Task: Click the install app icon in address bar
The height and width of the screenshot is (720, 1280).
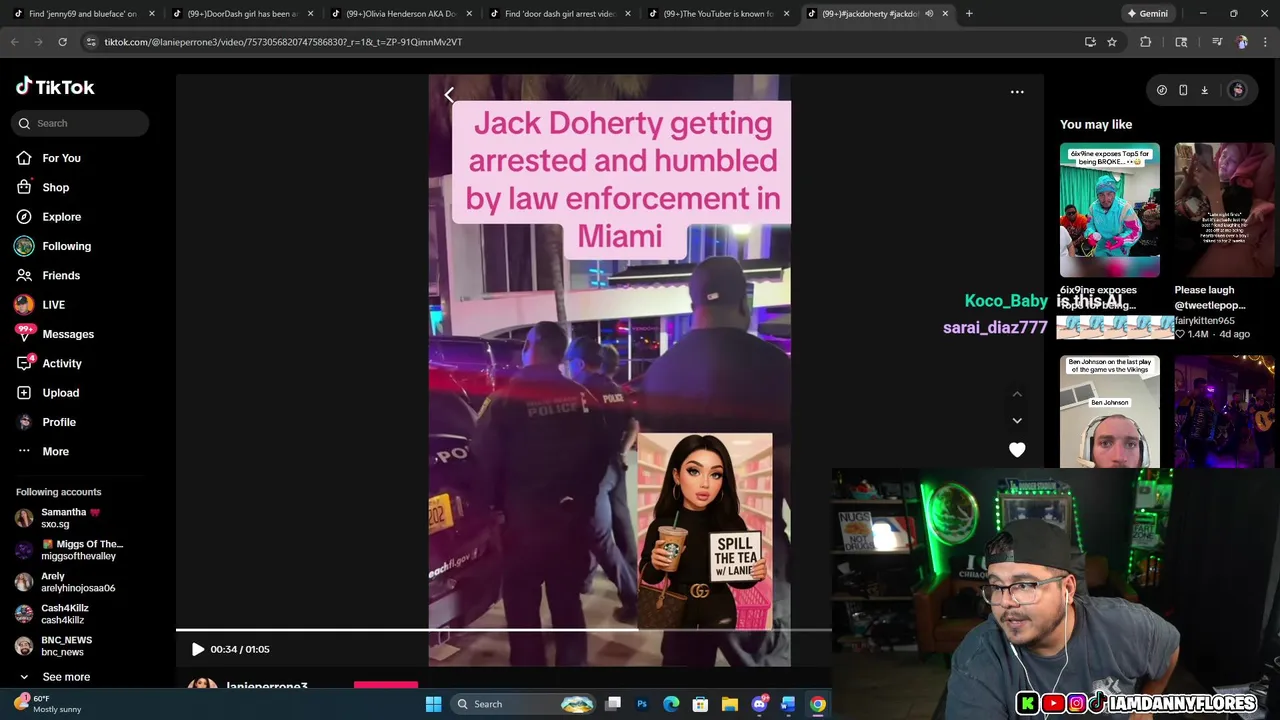Action: [x=1090, y=42]
